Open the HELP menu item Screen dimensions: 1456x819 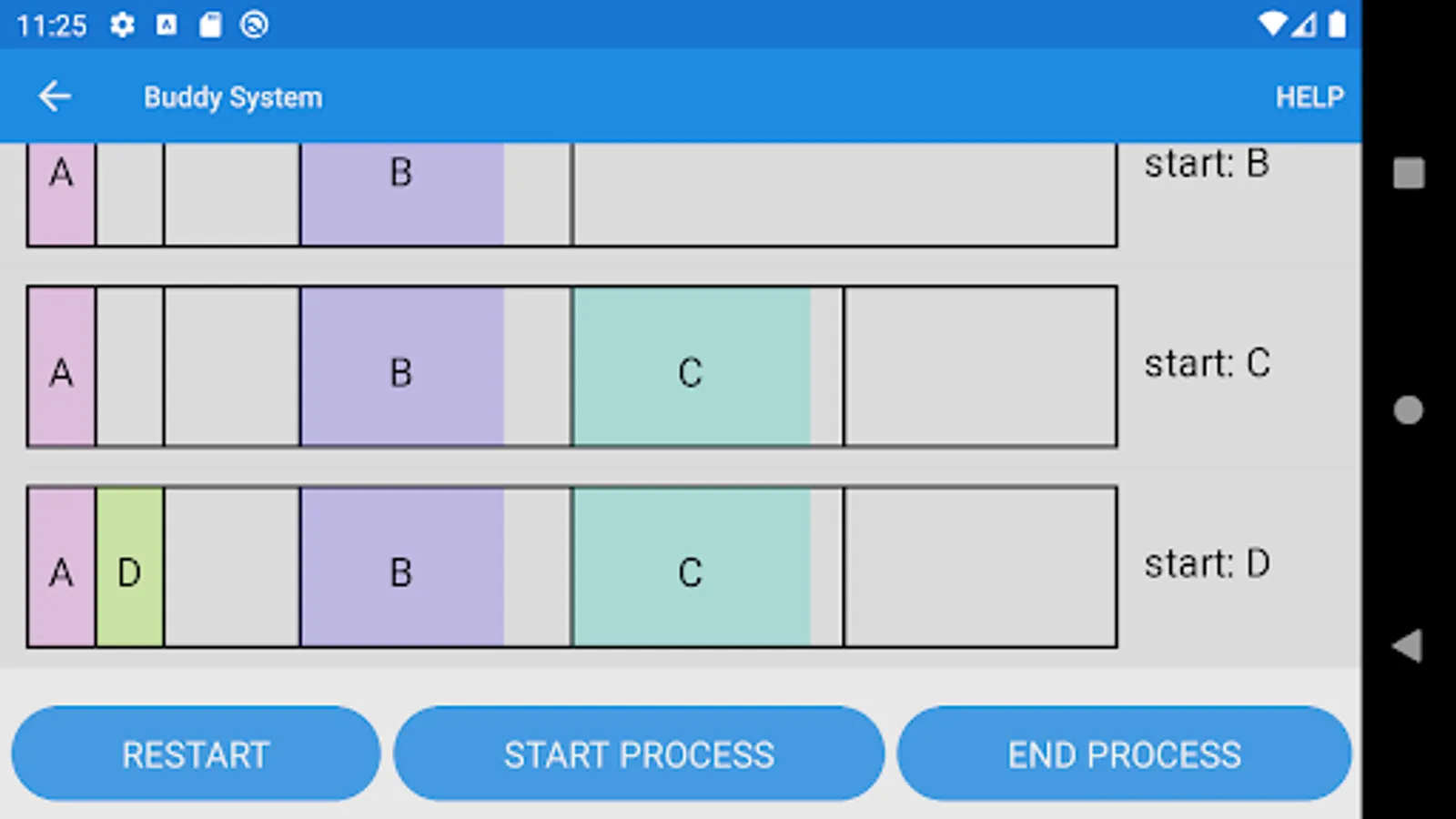tap(1309, 96)
